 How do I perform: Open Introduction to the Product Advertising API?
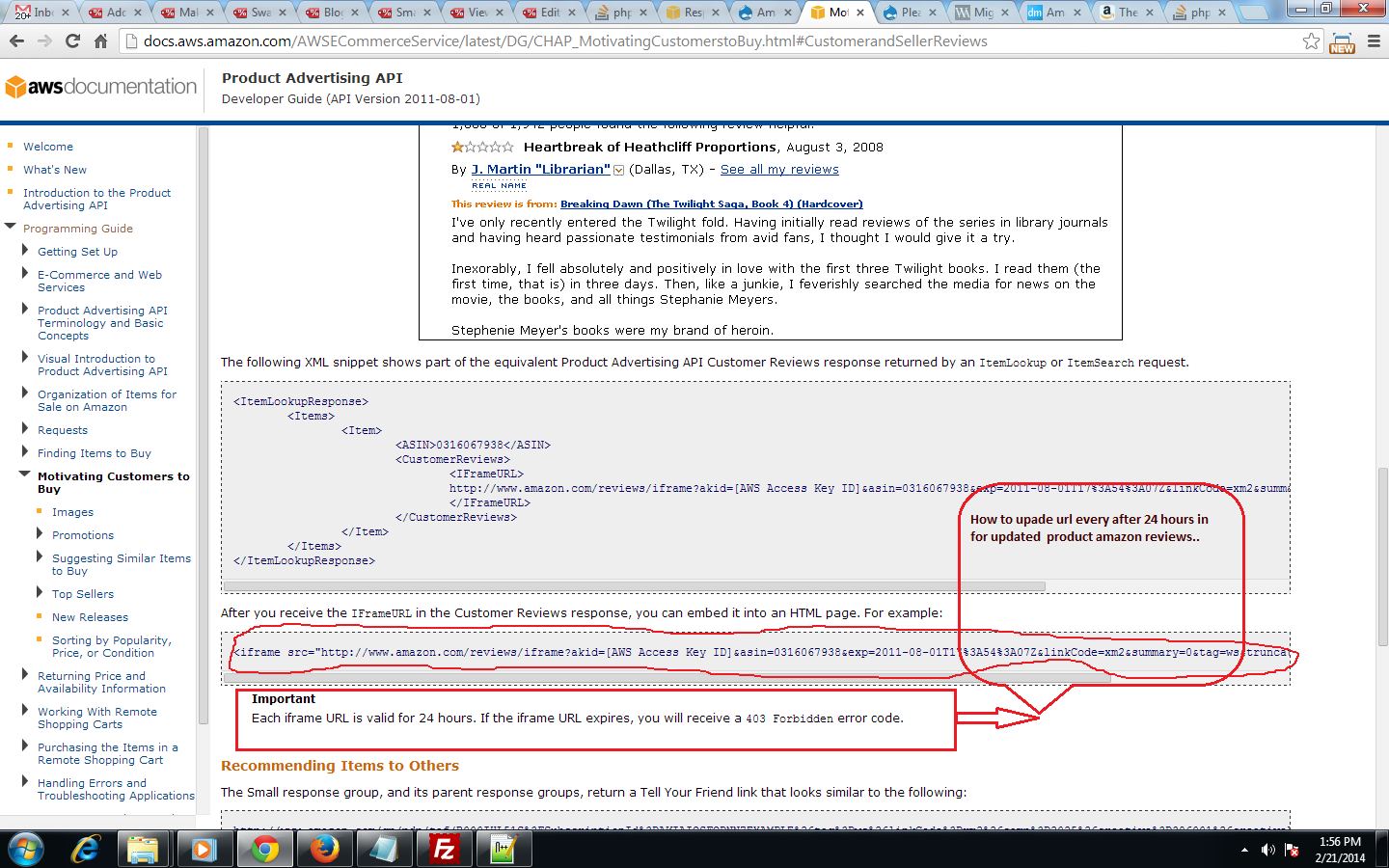(x=96, y=199)
